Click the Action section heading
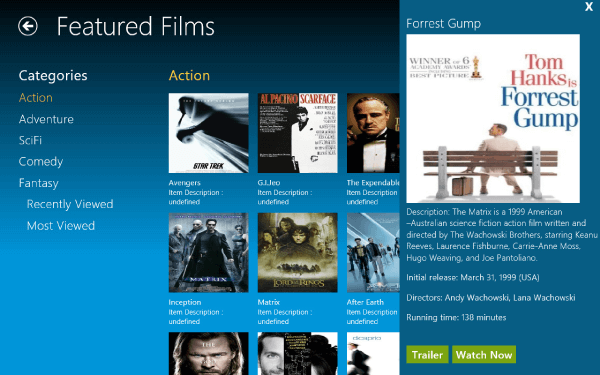Screen dimensions: 600x375 (189, 75)
